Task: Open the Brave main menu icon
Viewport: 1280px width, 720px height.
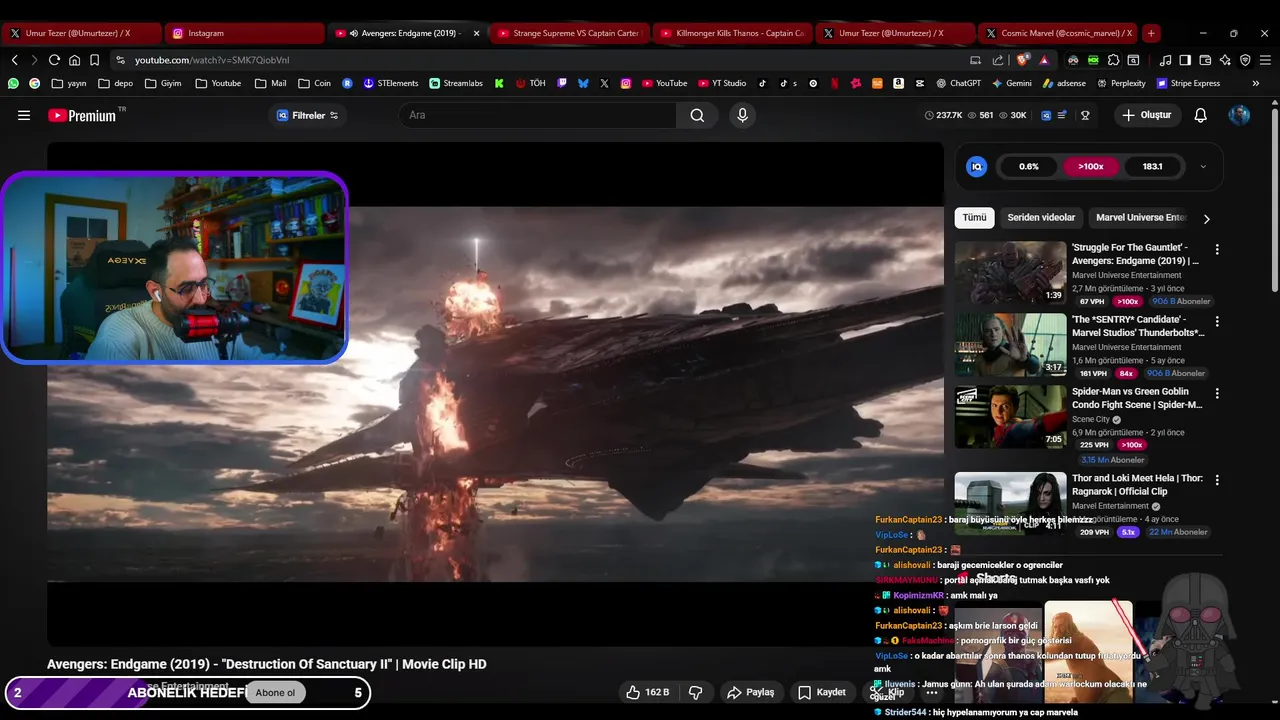Action: click(x=1265, y=60)
